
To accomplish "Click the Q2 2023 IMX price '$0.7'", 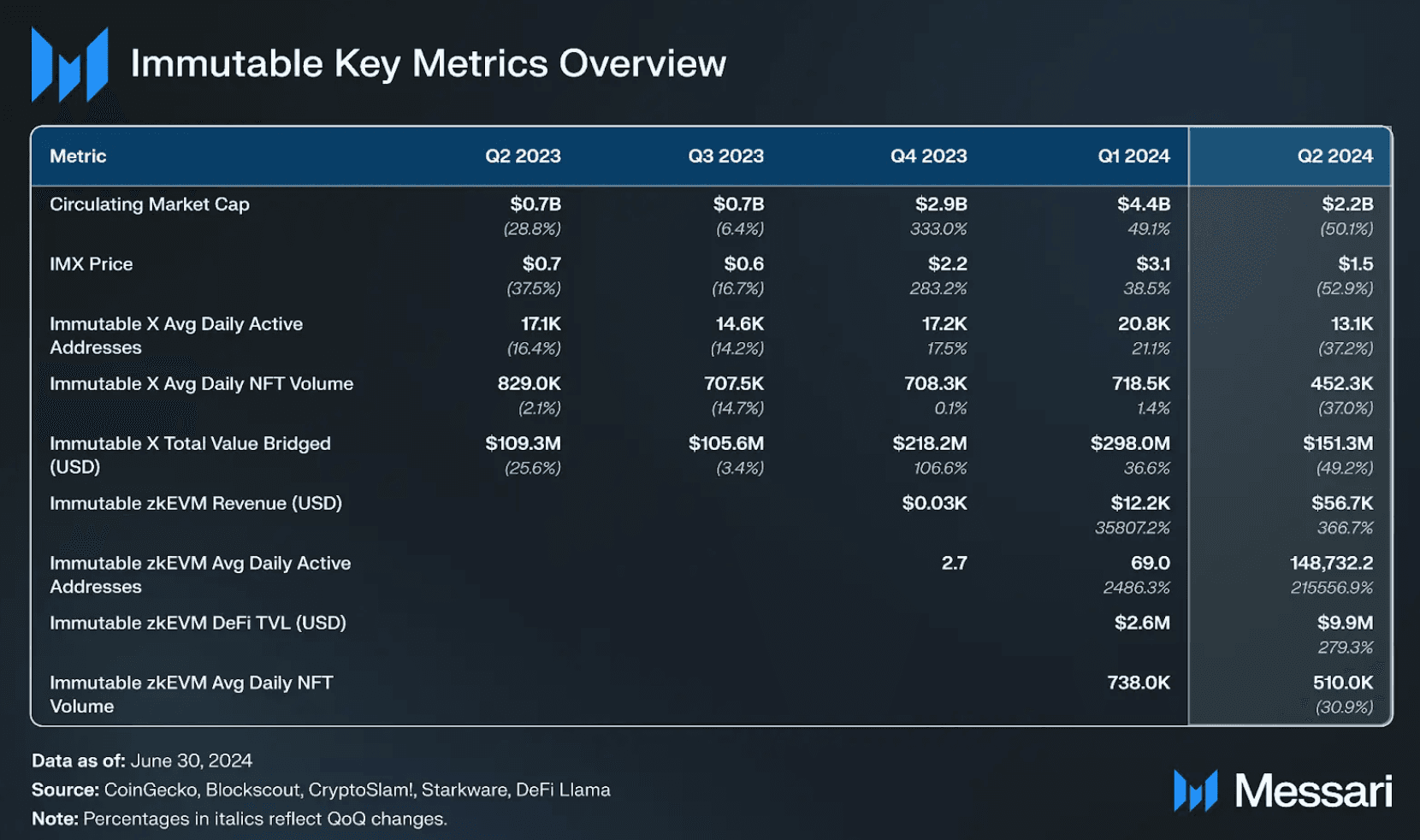I will pos(541,263).
